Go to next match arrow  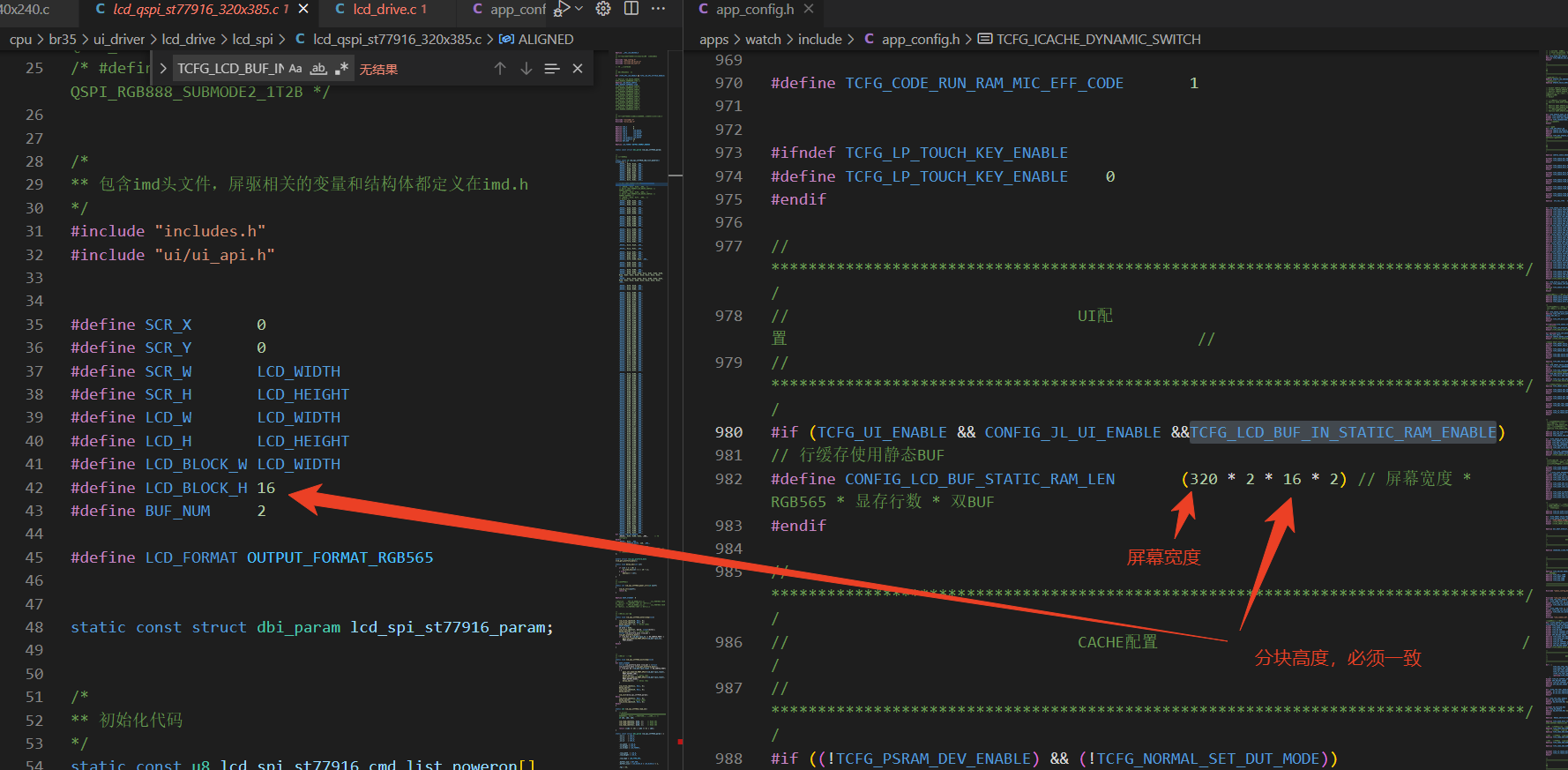526,69
